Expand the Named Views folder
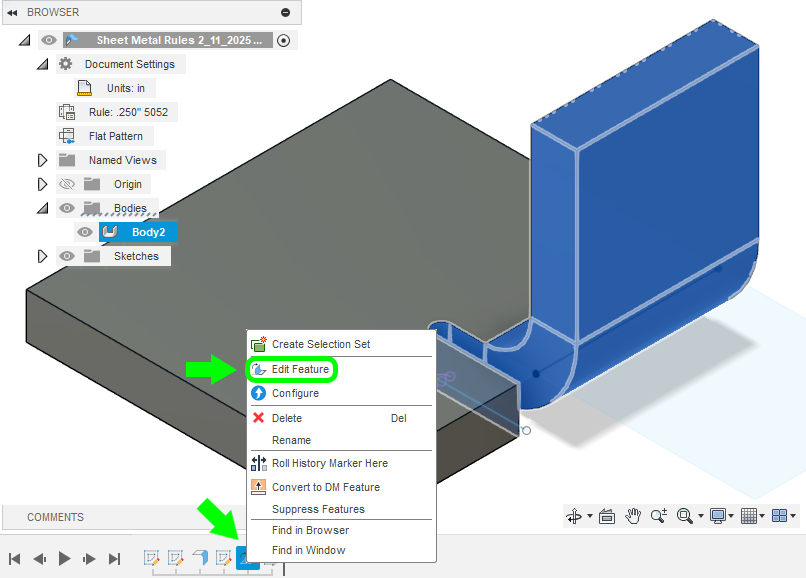 [42, 160]
